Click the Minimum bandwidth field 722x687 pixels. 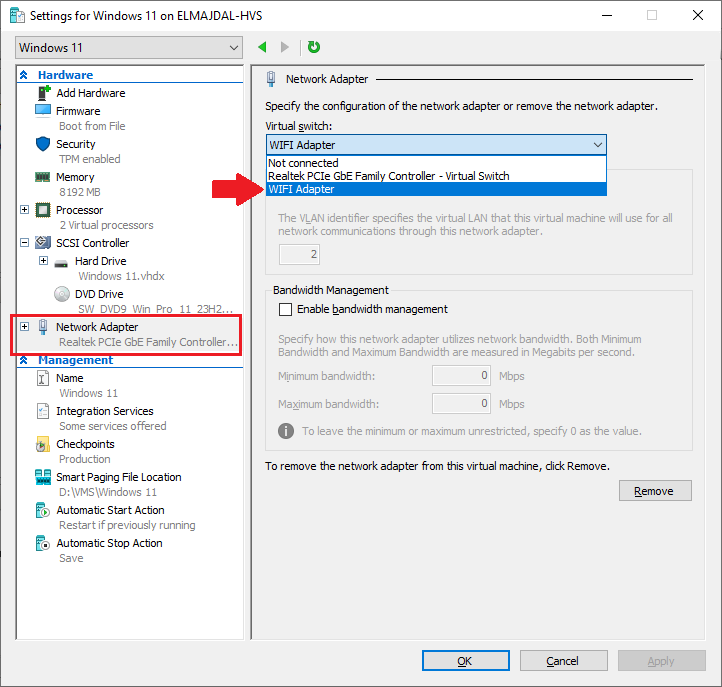pyautogui.click(x=461, y=376)
